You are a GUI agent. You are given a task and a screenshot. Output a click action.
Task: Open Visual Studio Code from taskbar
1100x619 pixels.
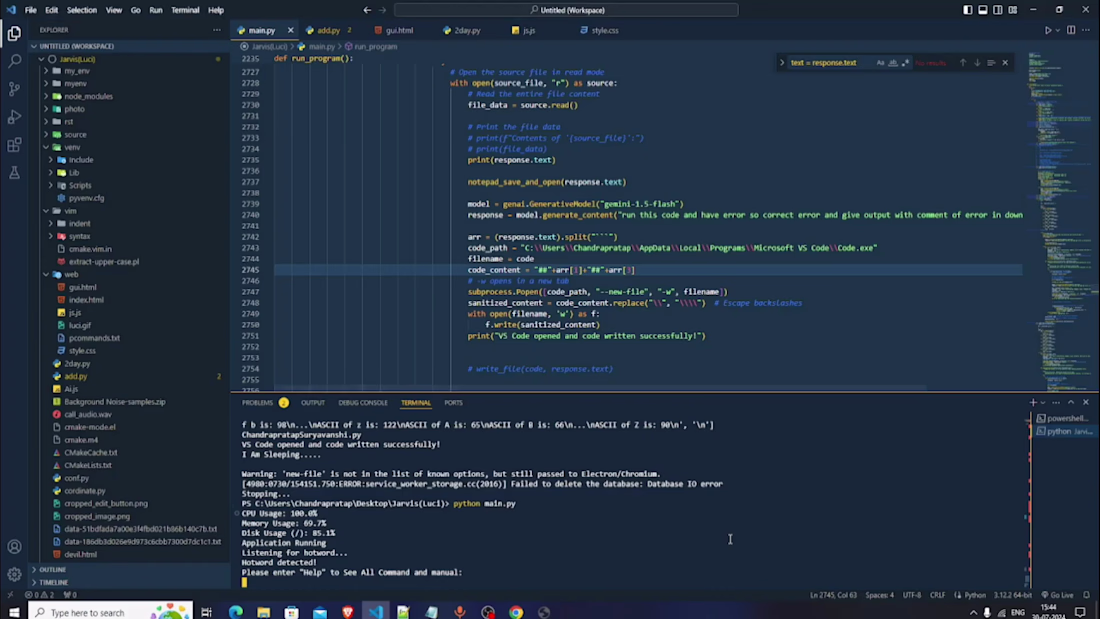[x=375, y=612]
